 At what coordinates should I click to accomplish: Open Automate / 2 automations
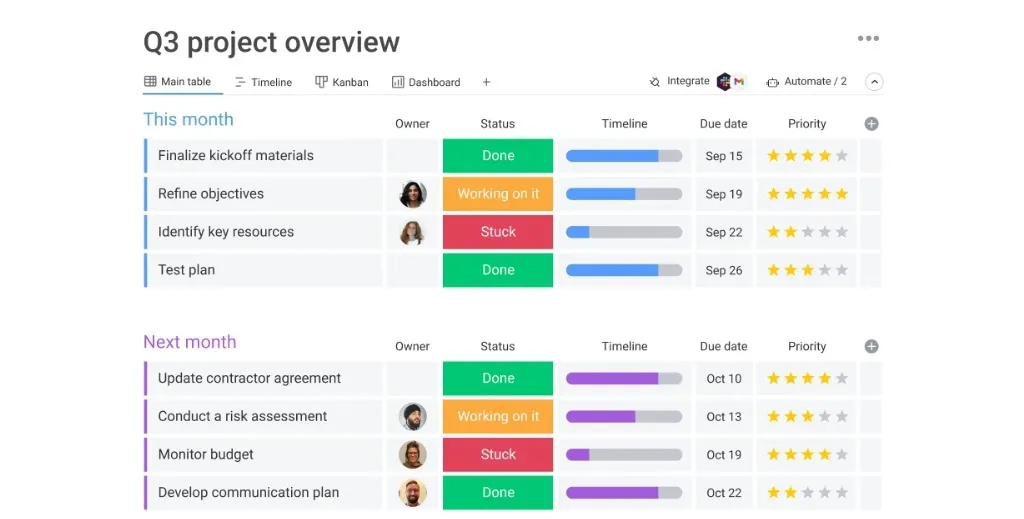tap(807, 82)
